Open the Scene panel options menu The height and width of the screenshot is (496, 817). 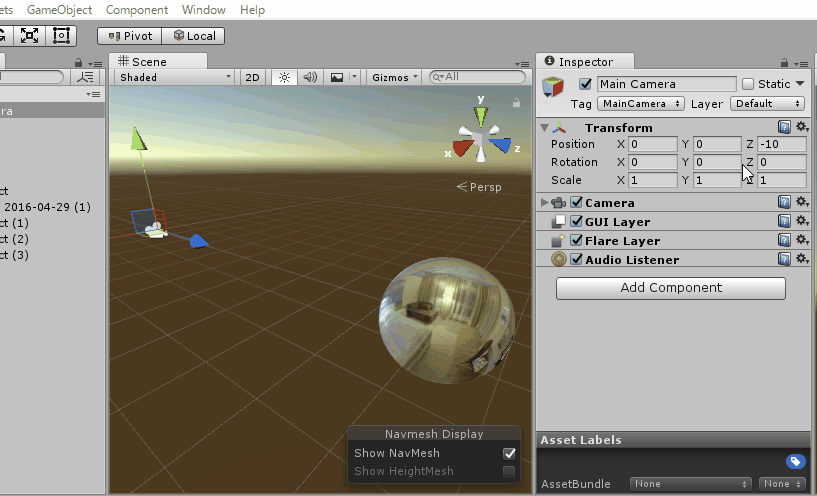tap(522, 64)
